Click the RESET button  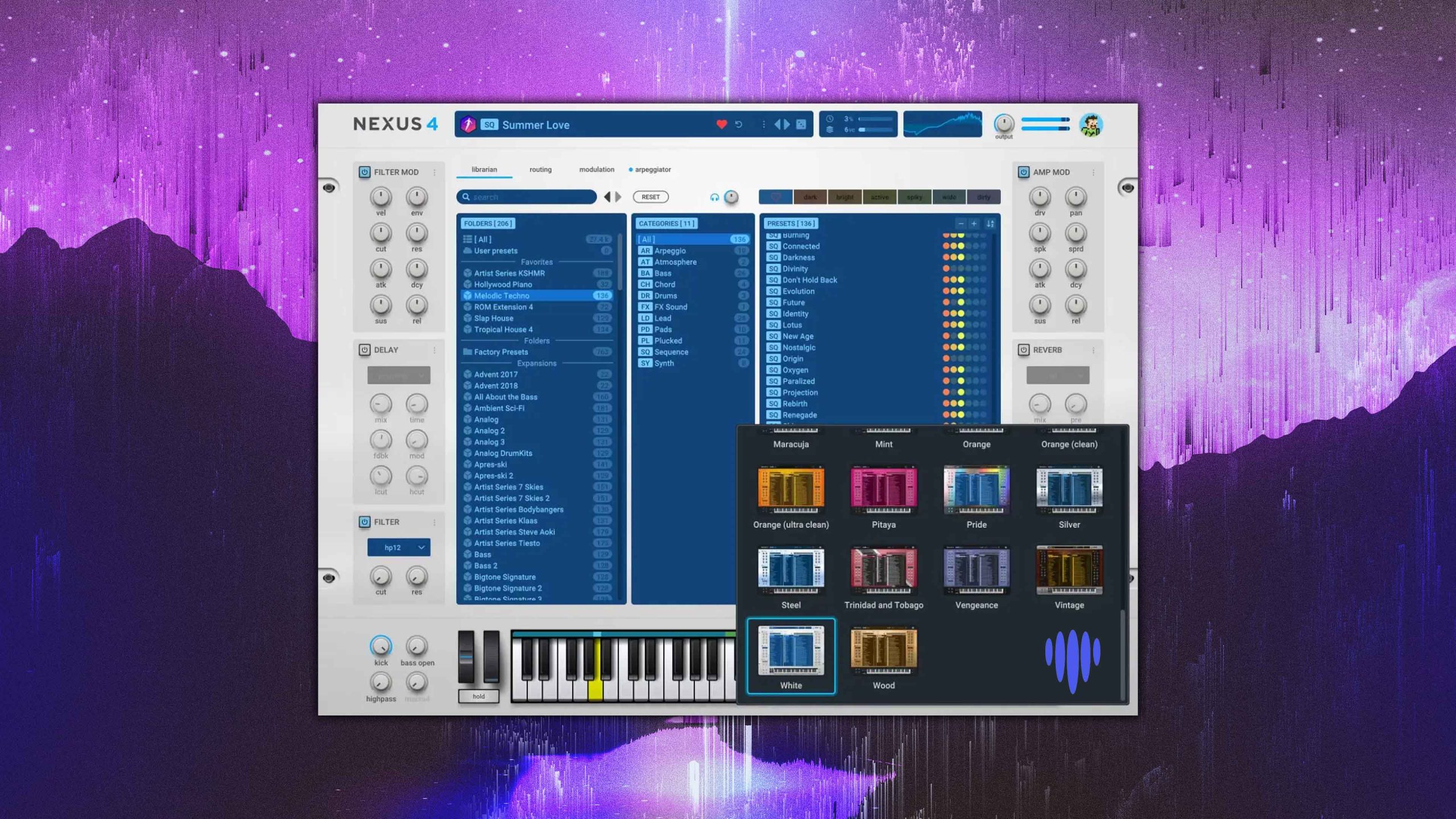pyautogui.click(x=651, y=197)
